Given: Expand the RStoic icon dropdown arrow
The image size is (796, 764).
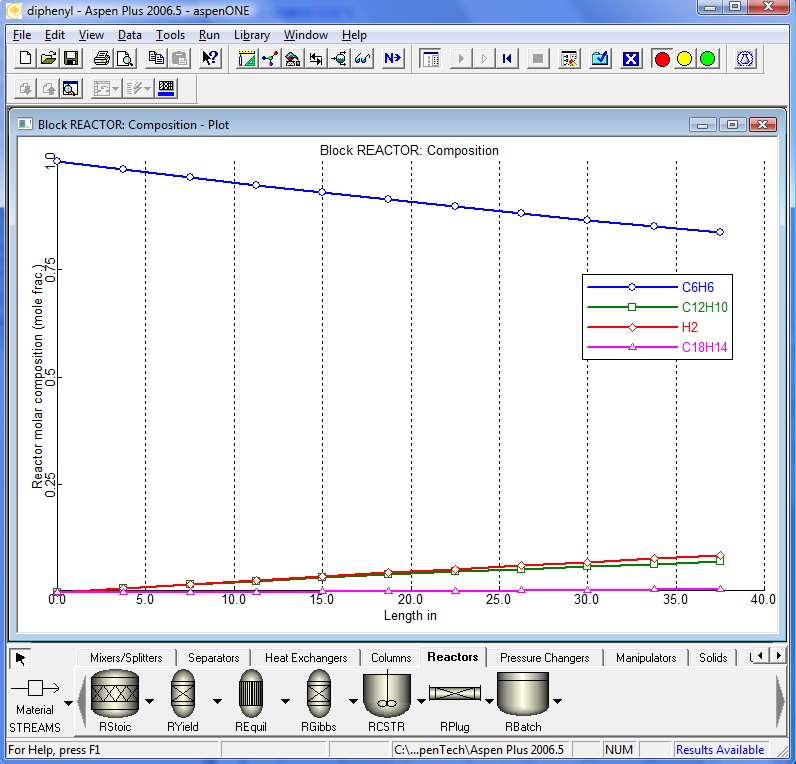Looking at the screenshot, I should (x=149, y=701).
